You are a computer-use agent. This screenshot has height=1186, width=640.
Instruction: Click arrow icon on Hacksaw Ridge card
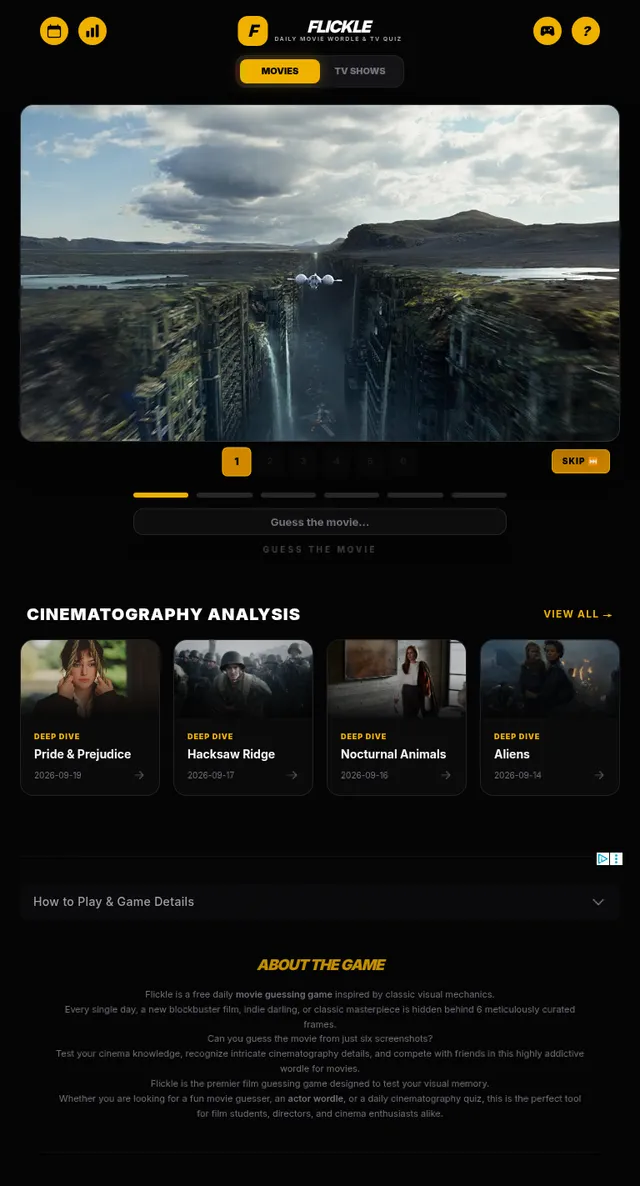coord(292,775)
